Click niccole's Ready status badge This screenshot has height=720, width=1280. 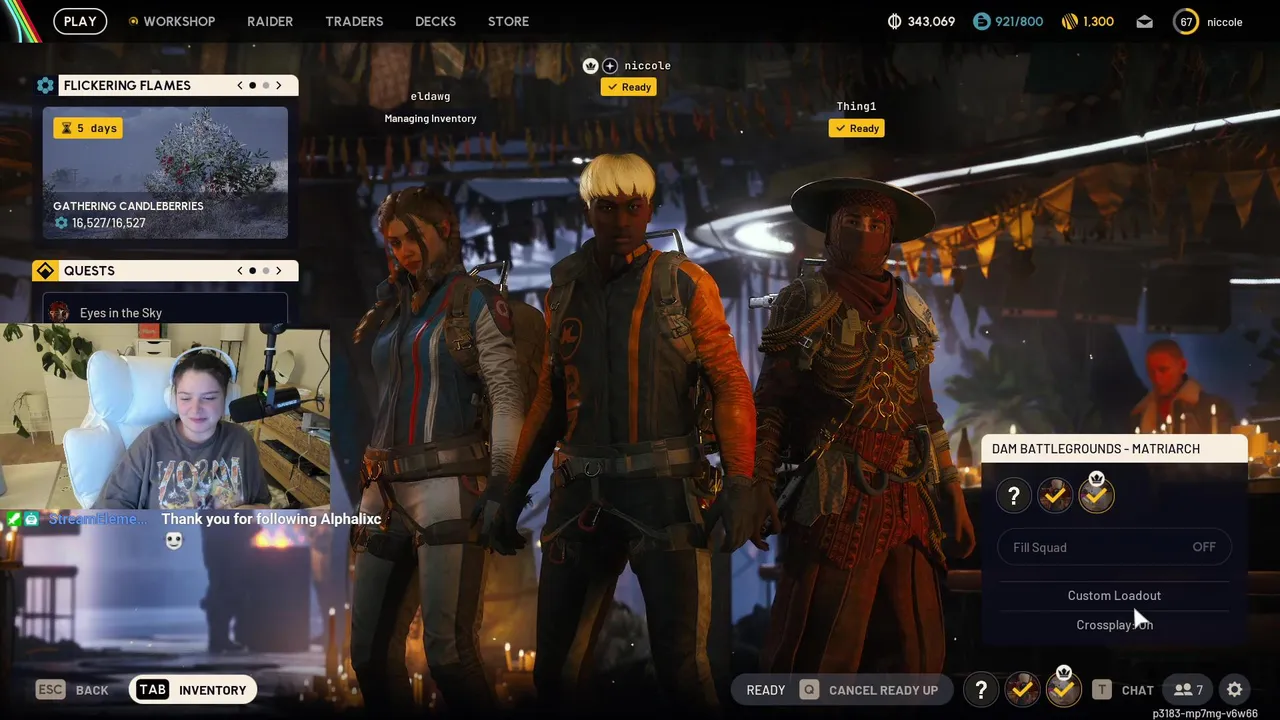[629, 87]
